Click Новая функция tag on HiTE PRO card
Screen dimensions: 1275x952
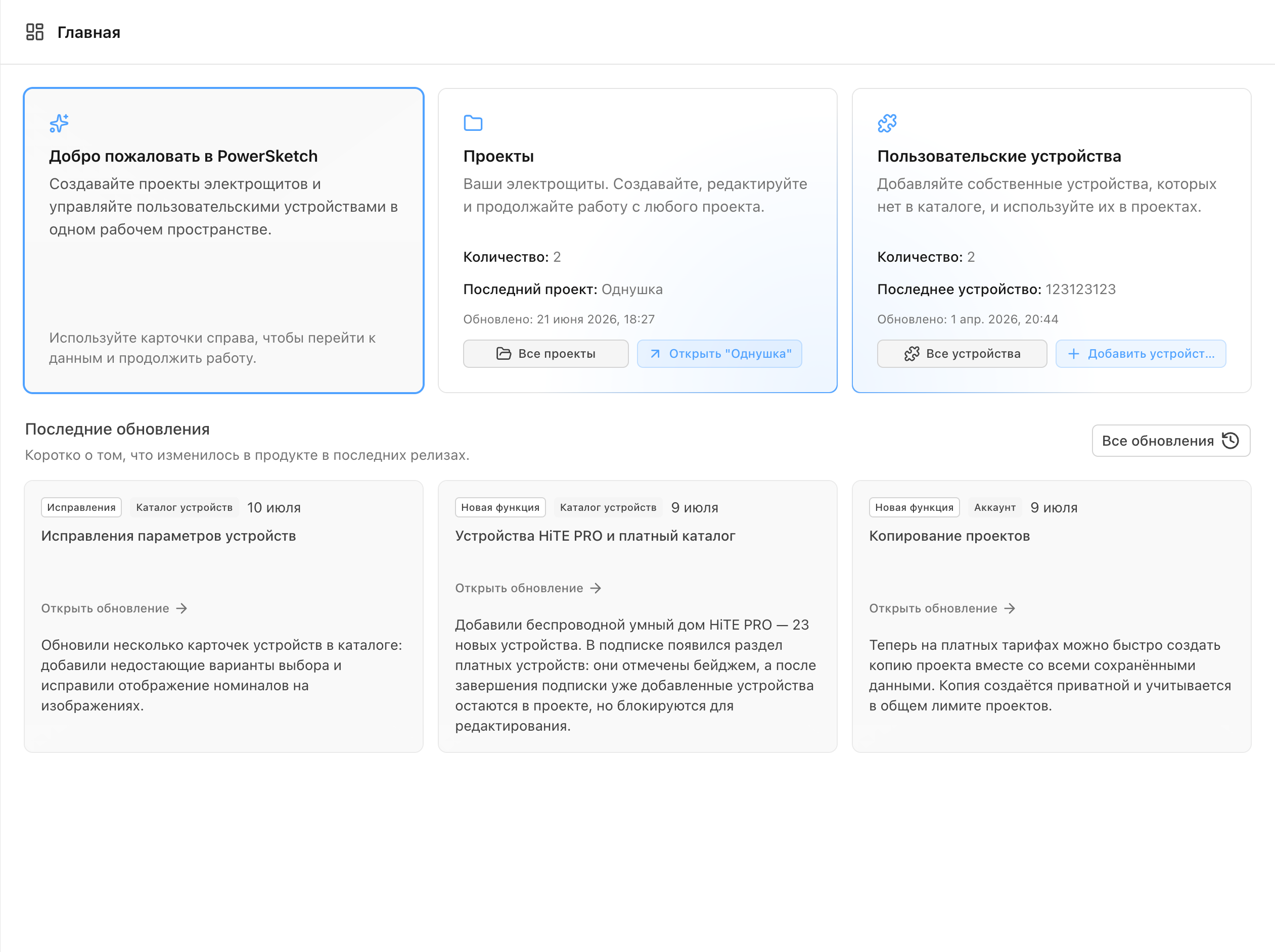pyautogui.click(x=500, y=508)
